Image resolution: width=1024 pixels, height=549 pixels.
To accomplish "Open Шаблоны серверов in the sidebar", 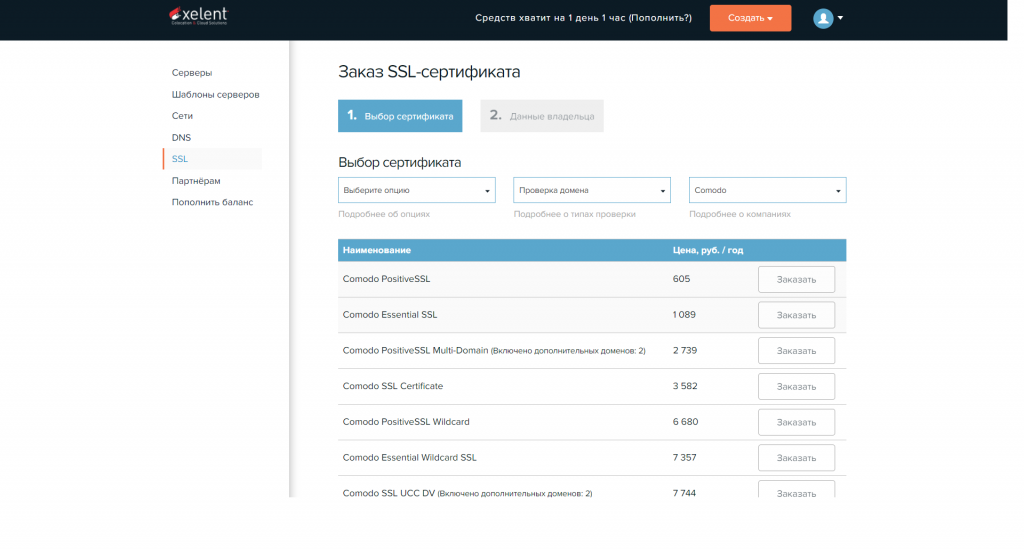I will pyautogui.click(x=216, y=95).
